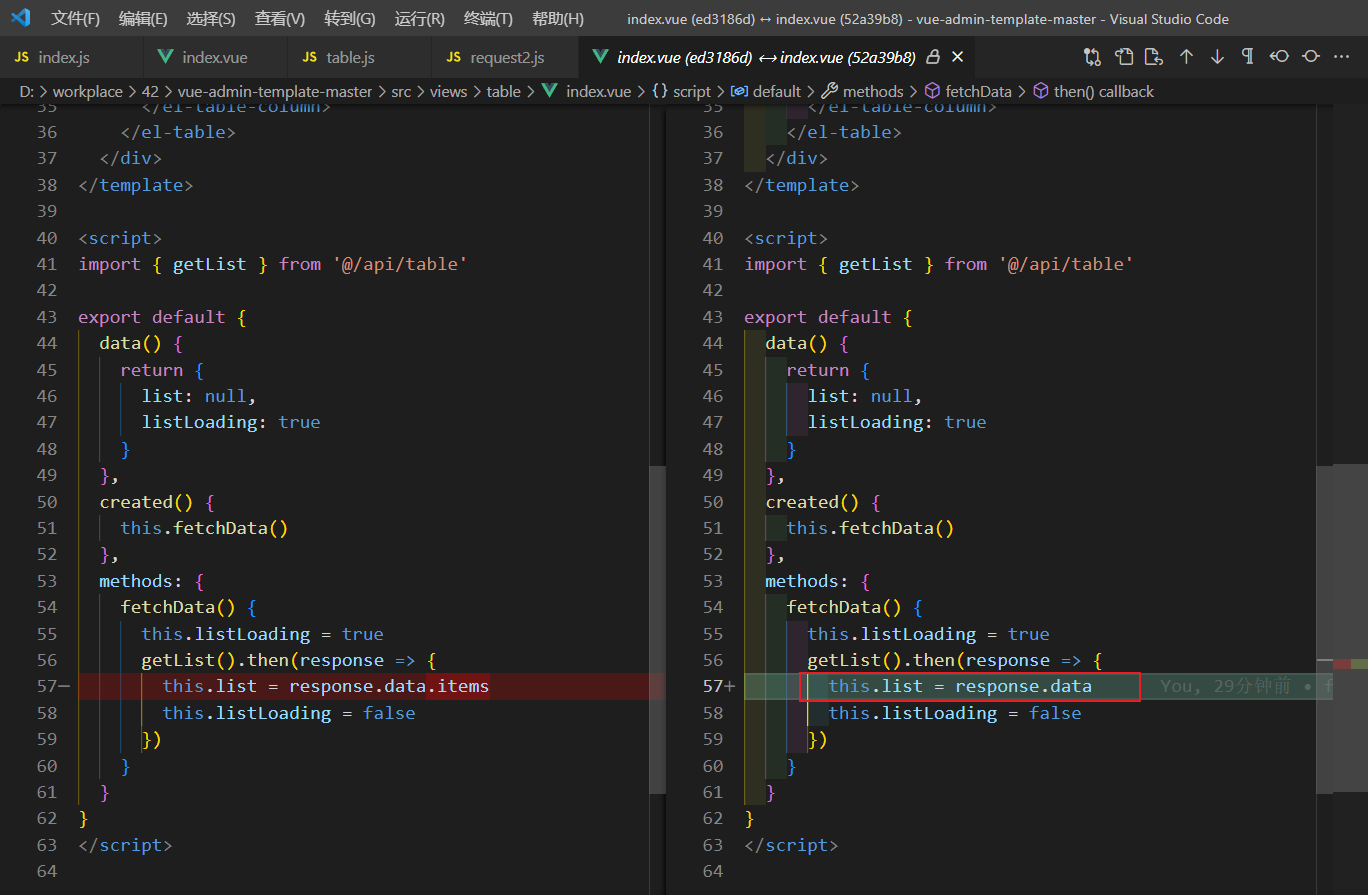
Task: Open the 终端(T) menu
Action: (489, 19)
